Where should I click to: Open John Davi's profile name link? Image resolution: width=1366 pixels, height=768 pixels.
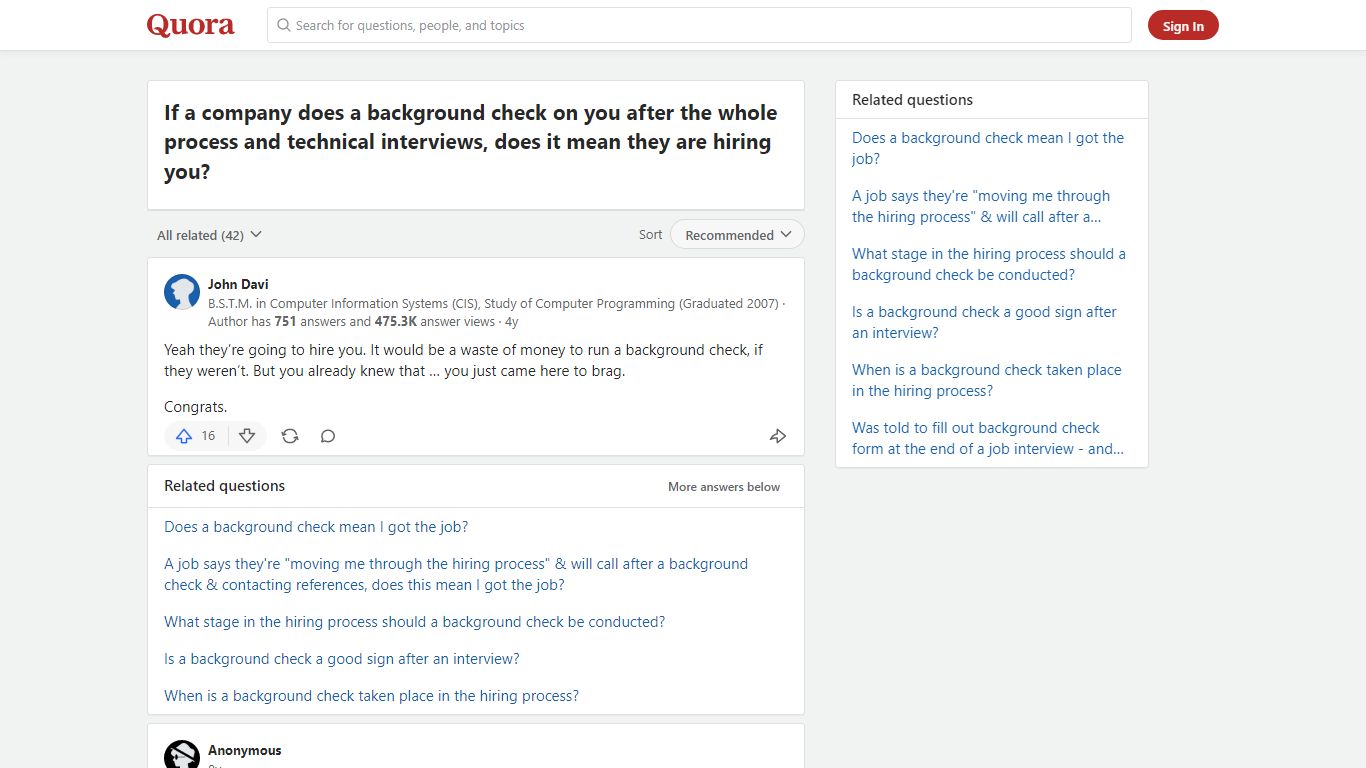tap(238, 284)
